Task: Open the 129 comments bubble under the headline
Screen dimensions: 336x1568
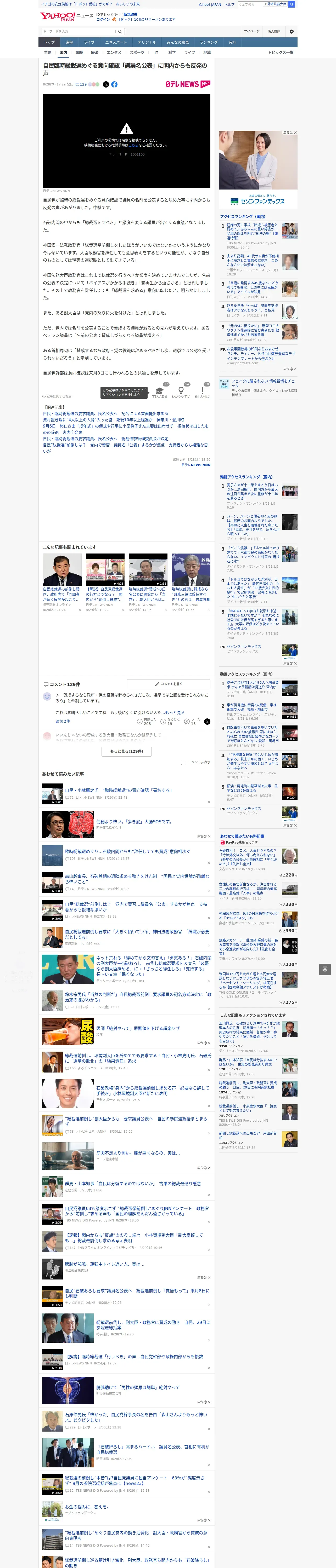Action: (81, 85)
